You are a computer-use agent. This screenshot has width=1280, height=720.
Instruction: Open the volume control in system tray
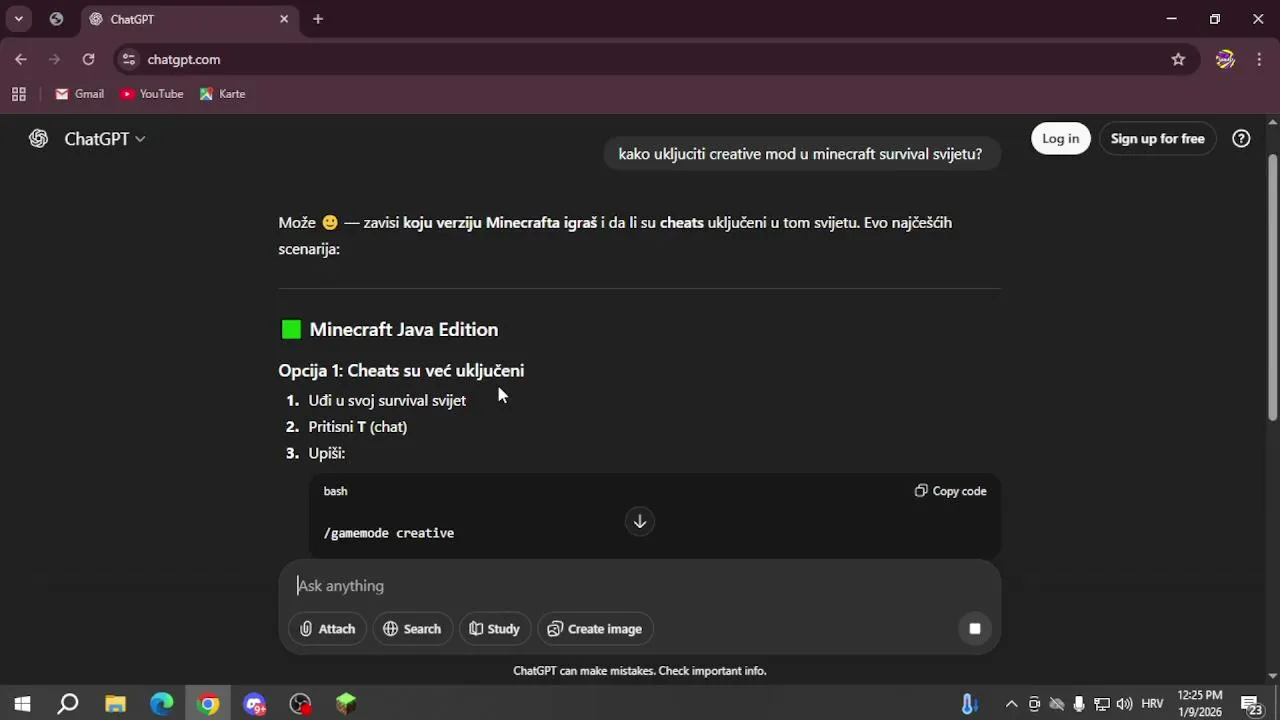1124,704
